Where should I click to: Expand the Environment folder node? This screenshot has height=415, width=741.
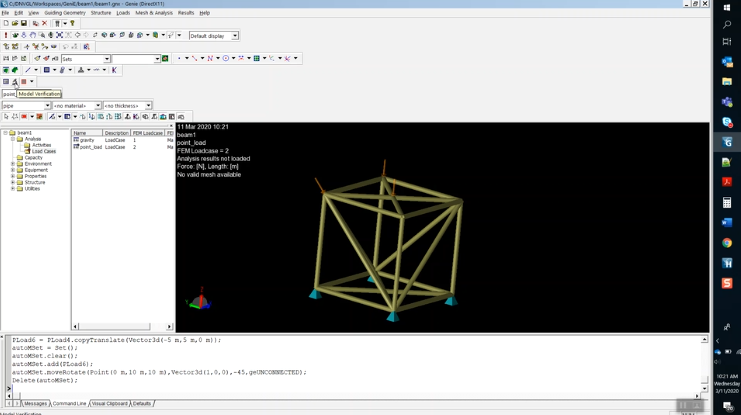click(x=13, y=164)
